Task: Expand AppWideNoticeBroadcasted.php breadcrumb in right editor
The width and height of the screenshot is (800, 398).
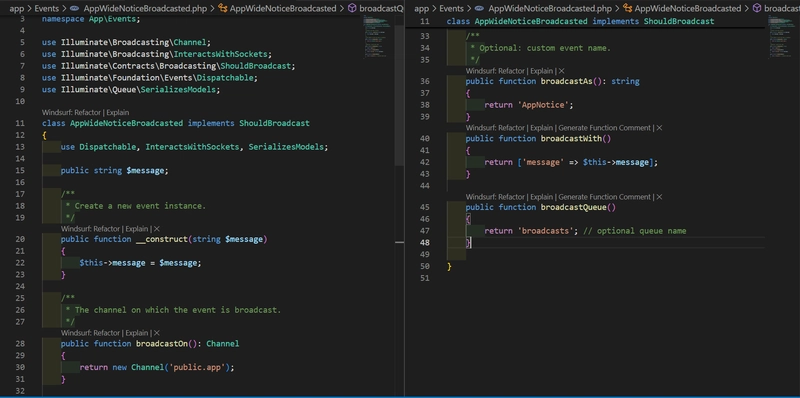Action: tap(549, 8)
